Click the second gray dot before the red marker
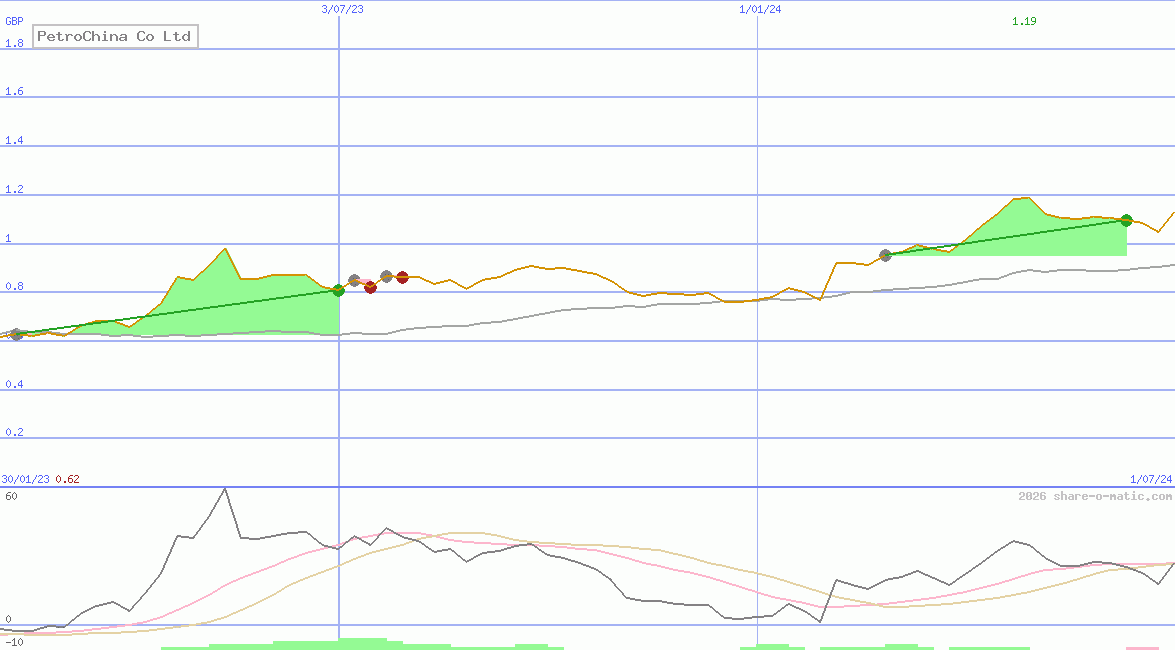 tap(386, 276)
